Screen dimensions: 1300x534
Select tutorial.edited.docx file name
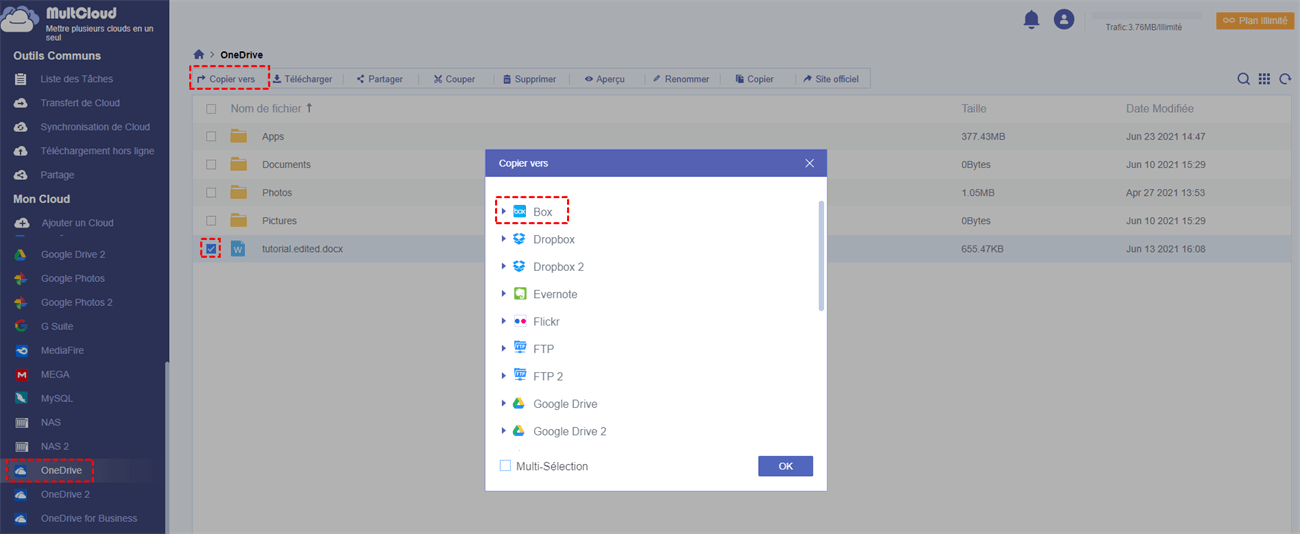point(302,248)
